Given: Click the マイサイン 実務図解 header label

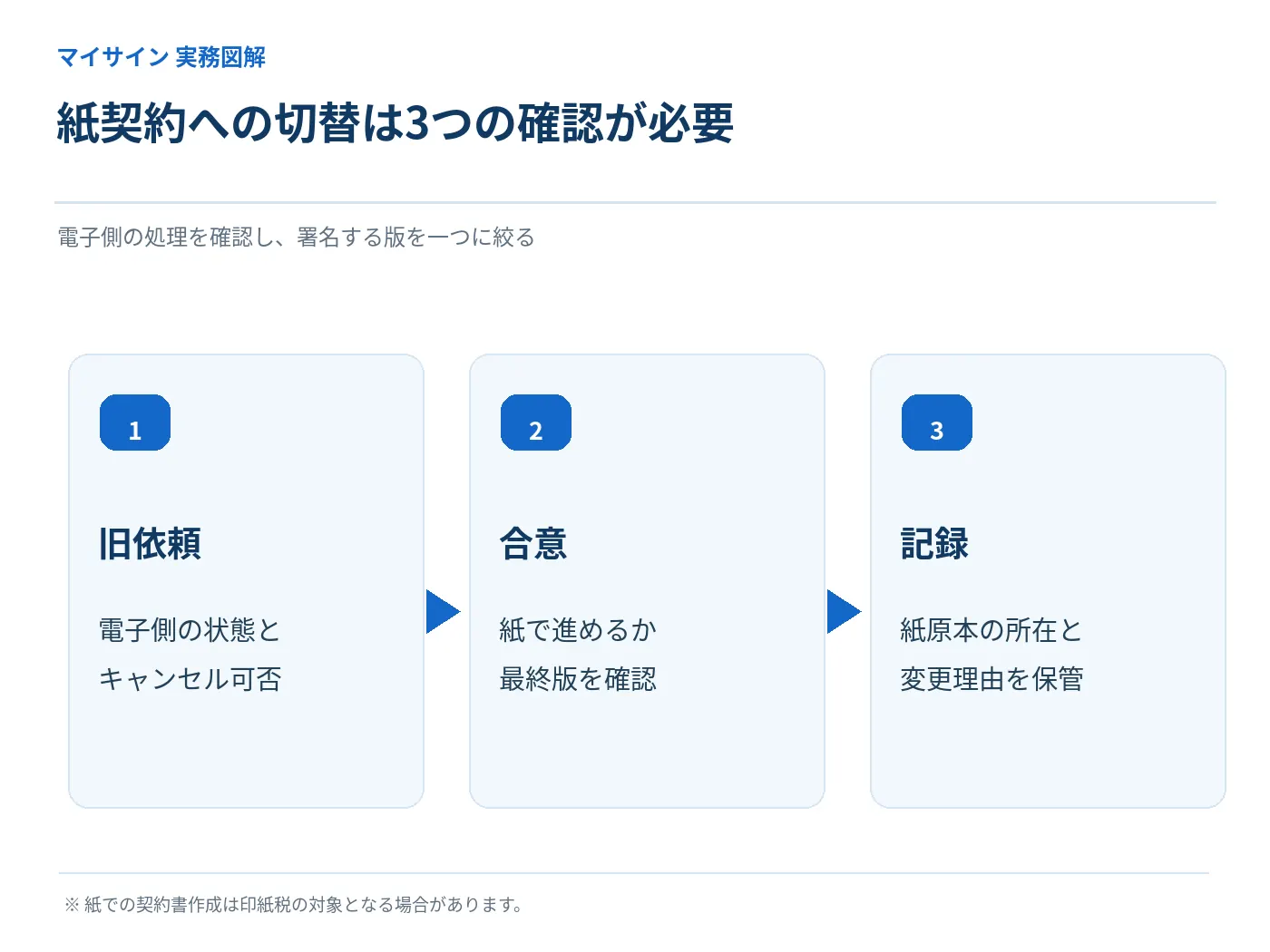Looking at the screenshot, I should pyautogui.click(x=161, y=57).
